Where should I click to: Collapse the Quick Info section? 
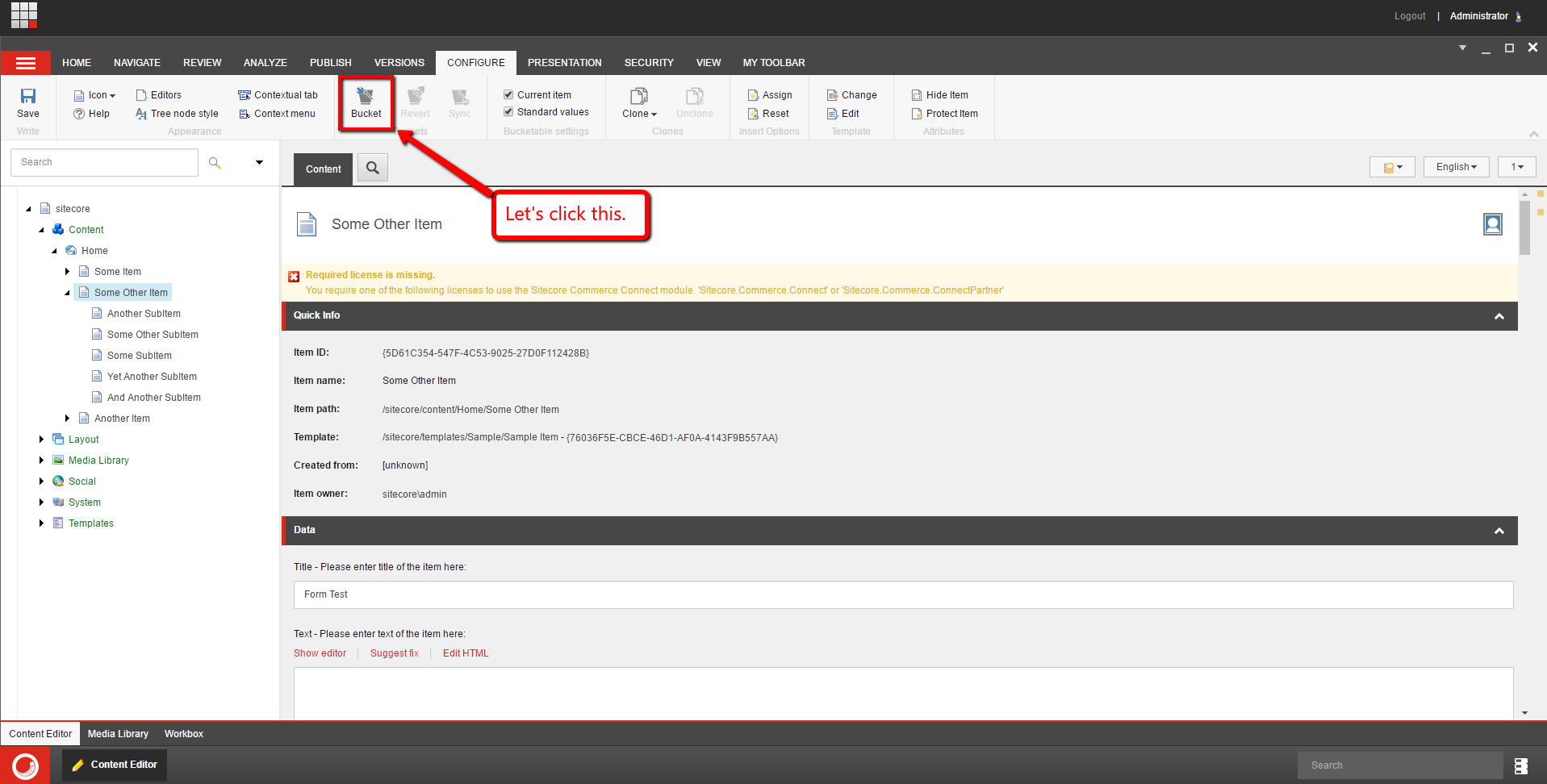1499,316
